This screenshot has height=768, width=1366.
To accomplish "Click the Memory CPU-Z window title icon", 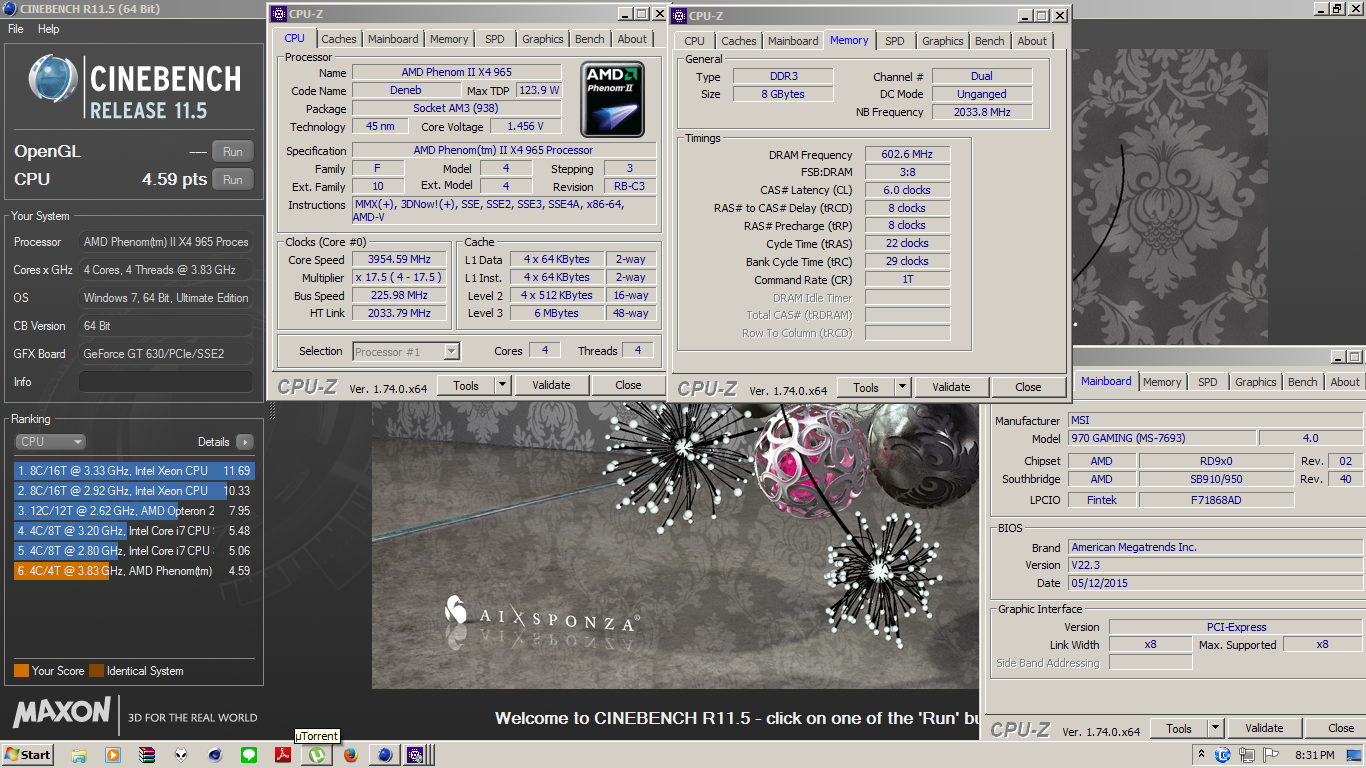I will tap(678, 16).
